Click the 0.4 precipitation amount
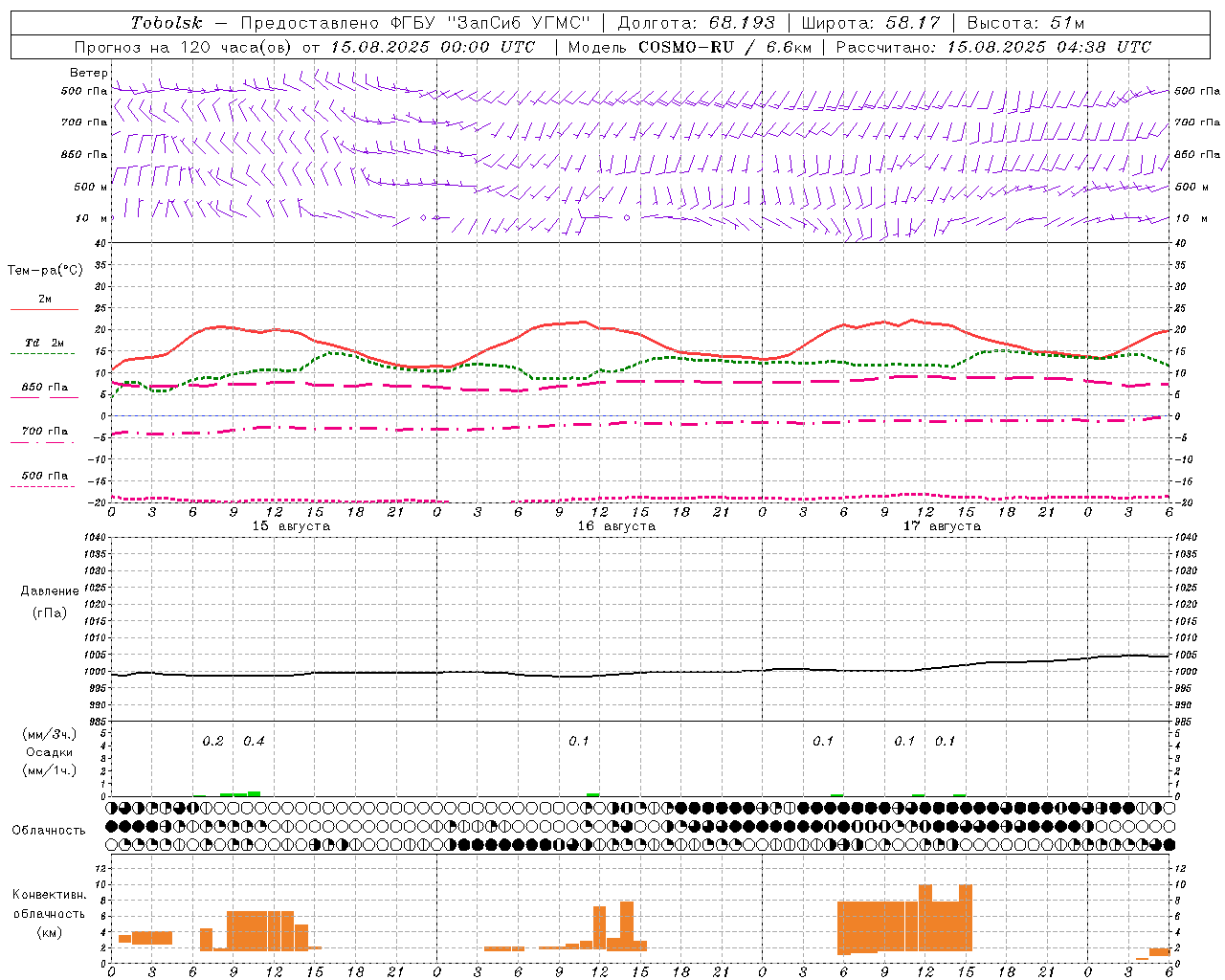This screenshot has height=980, width=1225. pos(254,741)
